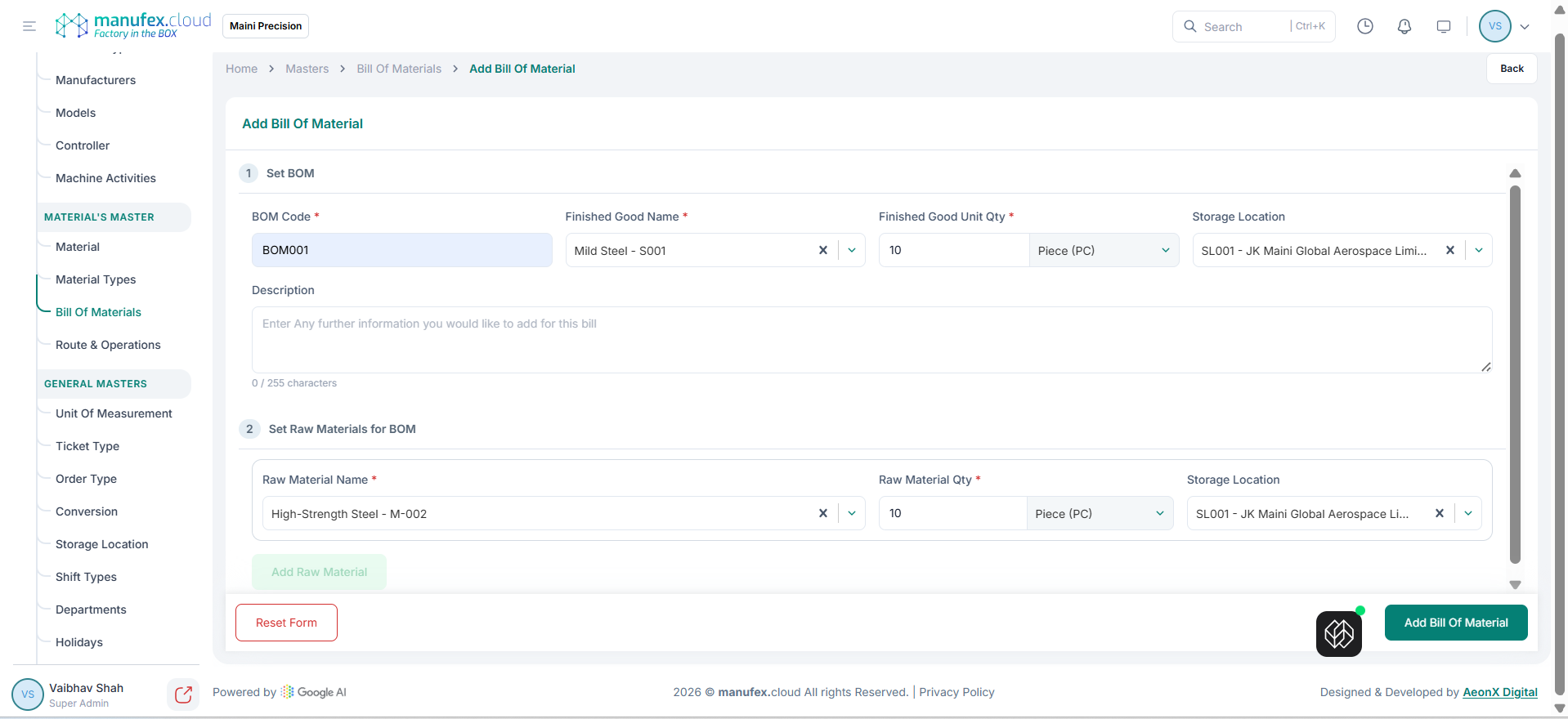Viewport: 1568px width, 719px height.
Task: Open Models in the sidebar
Action: click(75, 113)
